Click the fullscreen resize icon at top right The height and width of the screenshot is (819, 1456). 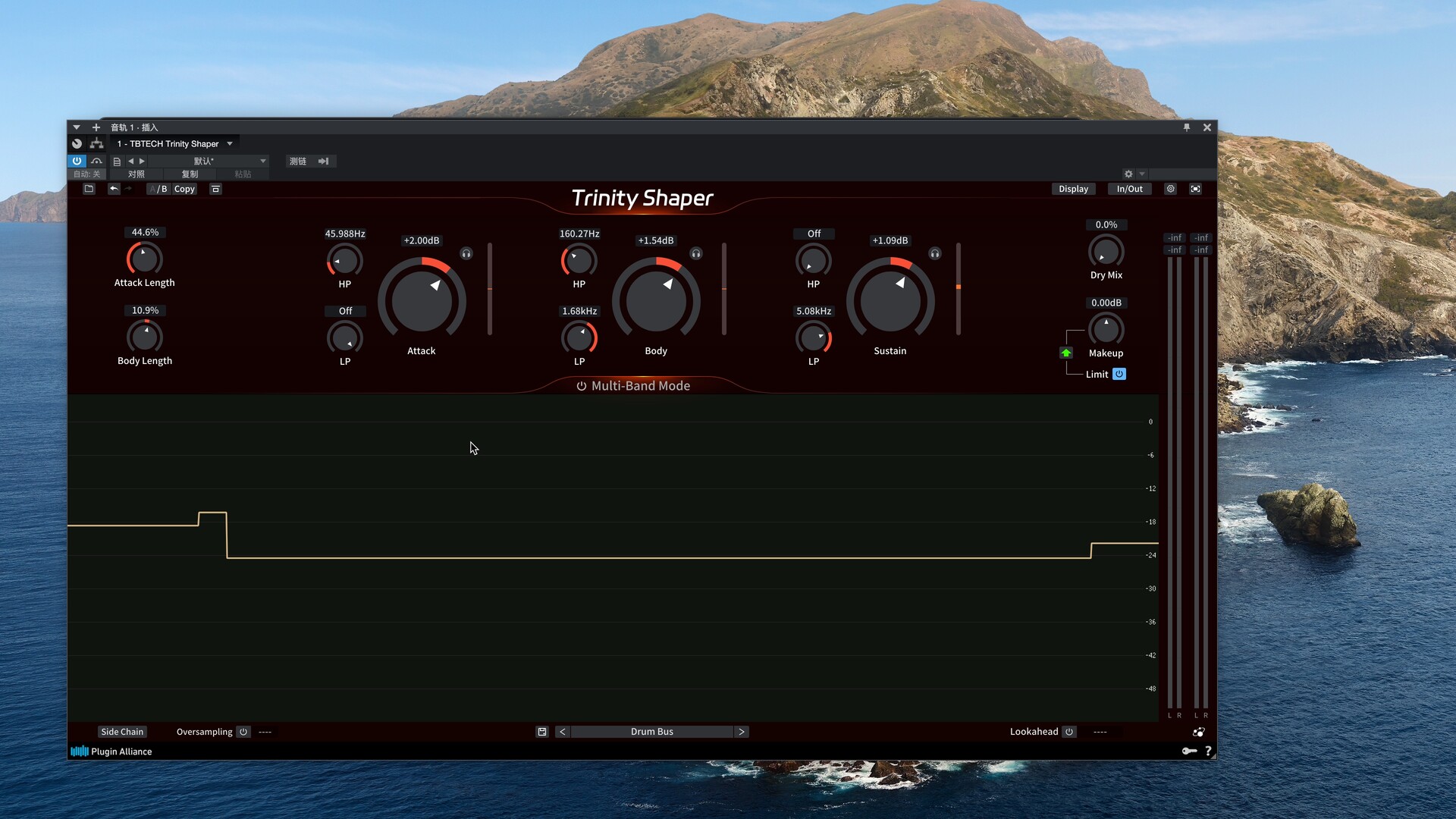click(x=1195, y=189)
